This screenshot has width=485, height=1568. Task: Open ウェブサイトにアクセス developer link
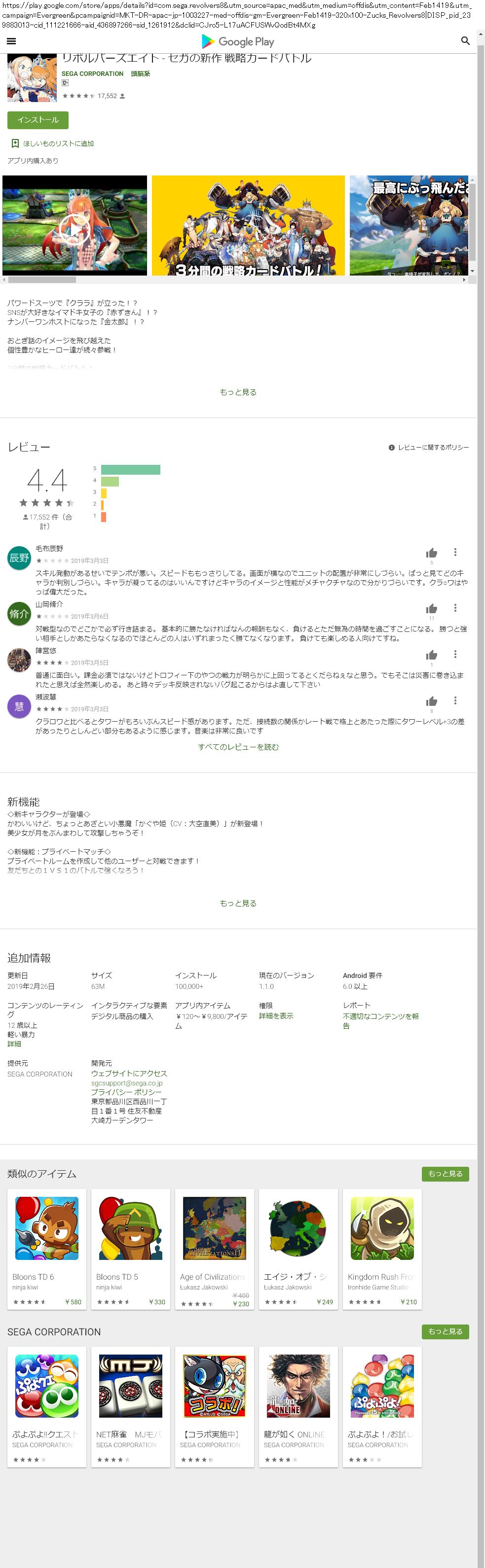tap(129, 1074)
